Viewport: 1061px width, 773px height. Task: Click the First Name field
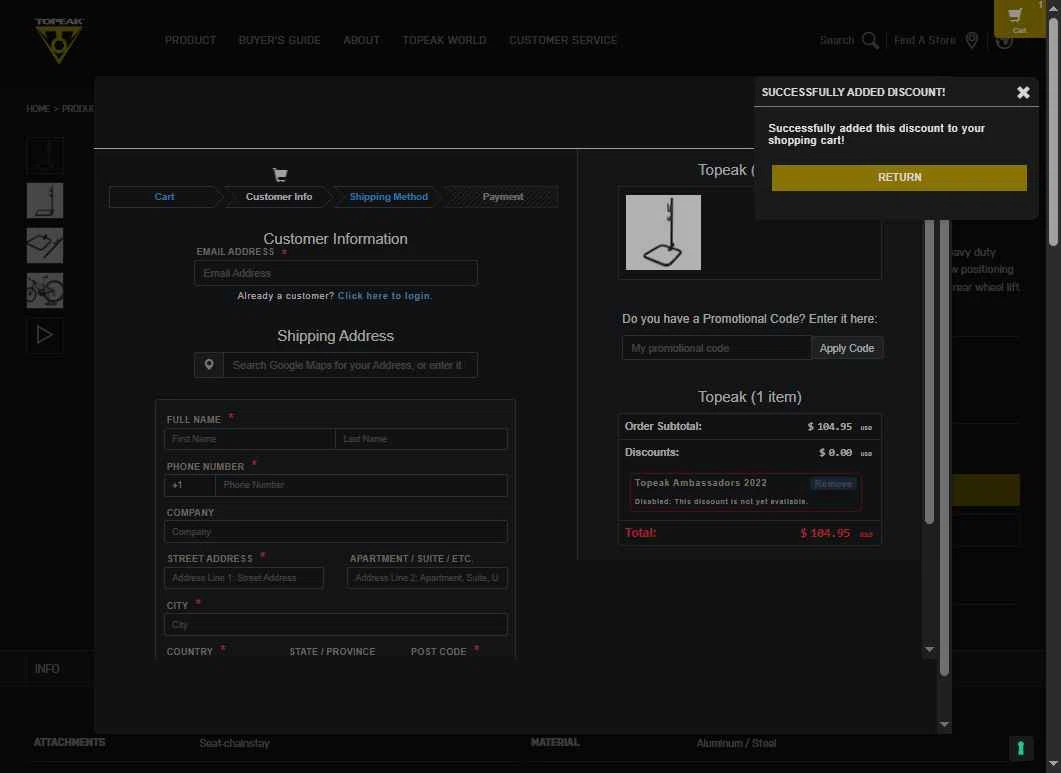[x=250, y=439]
